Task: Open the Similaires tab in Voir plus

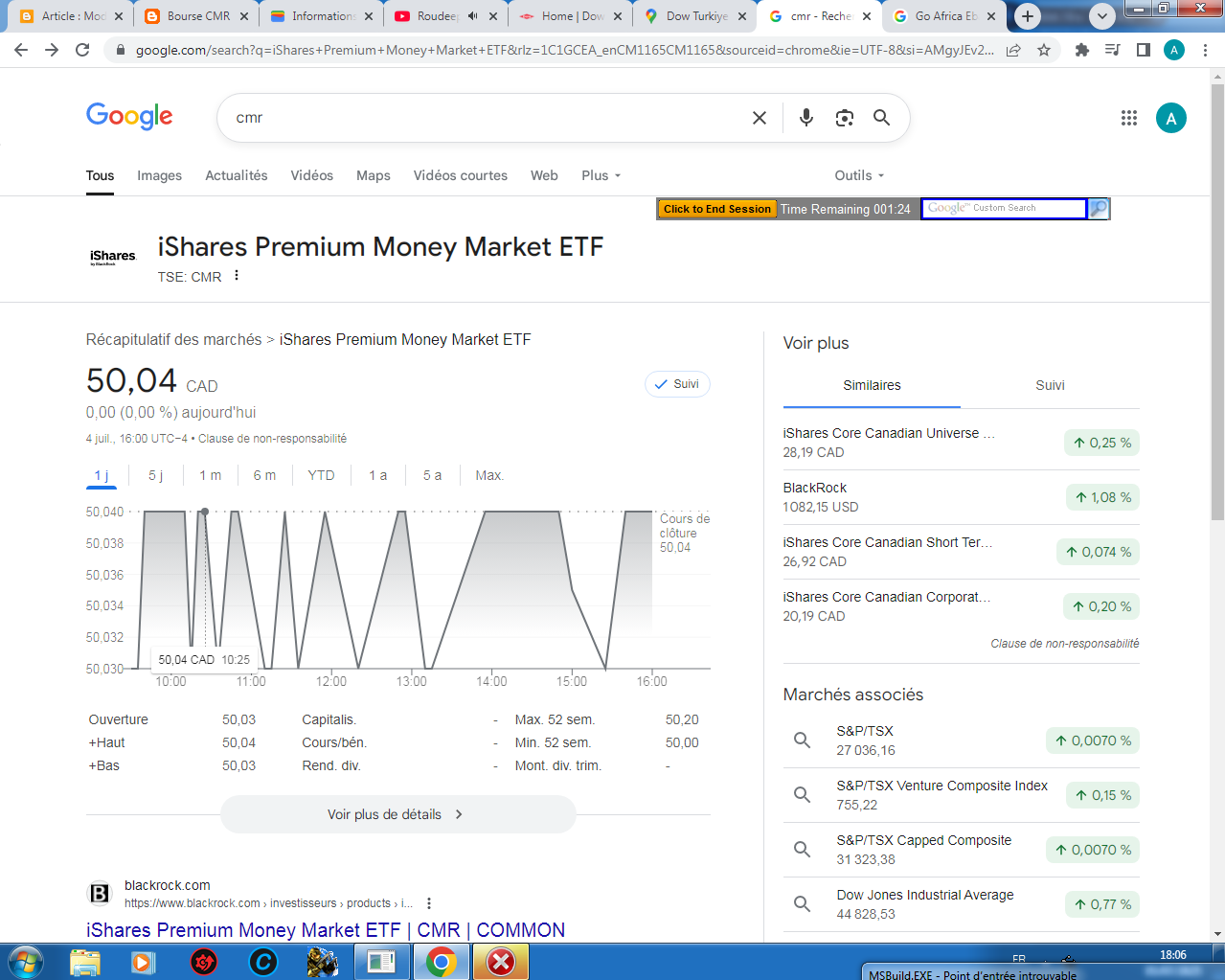Action: [872, 385]
